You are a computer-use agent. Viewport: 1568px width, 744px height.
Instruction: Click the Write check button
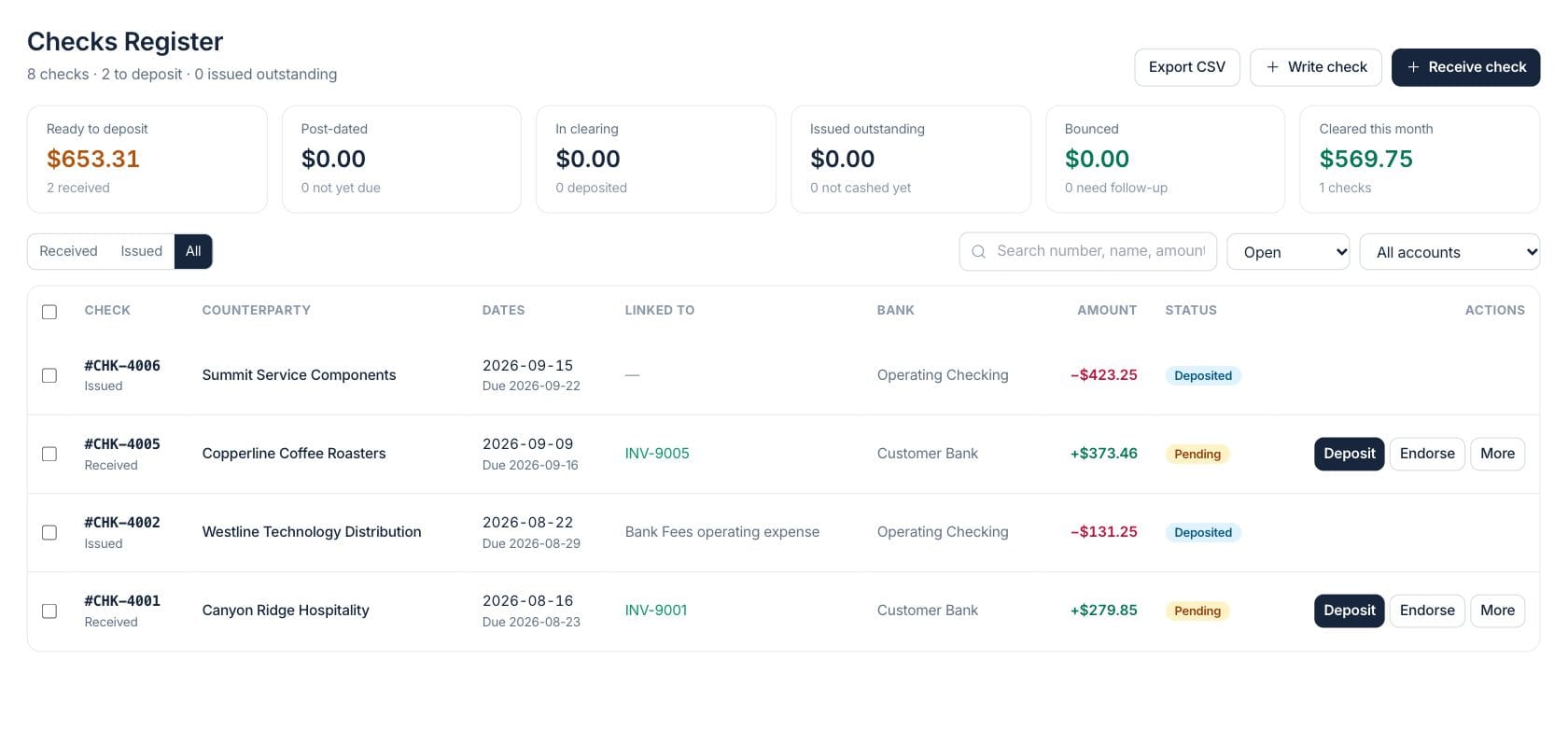click(x=1316, y=67)
